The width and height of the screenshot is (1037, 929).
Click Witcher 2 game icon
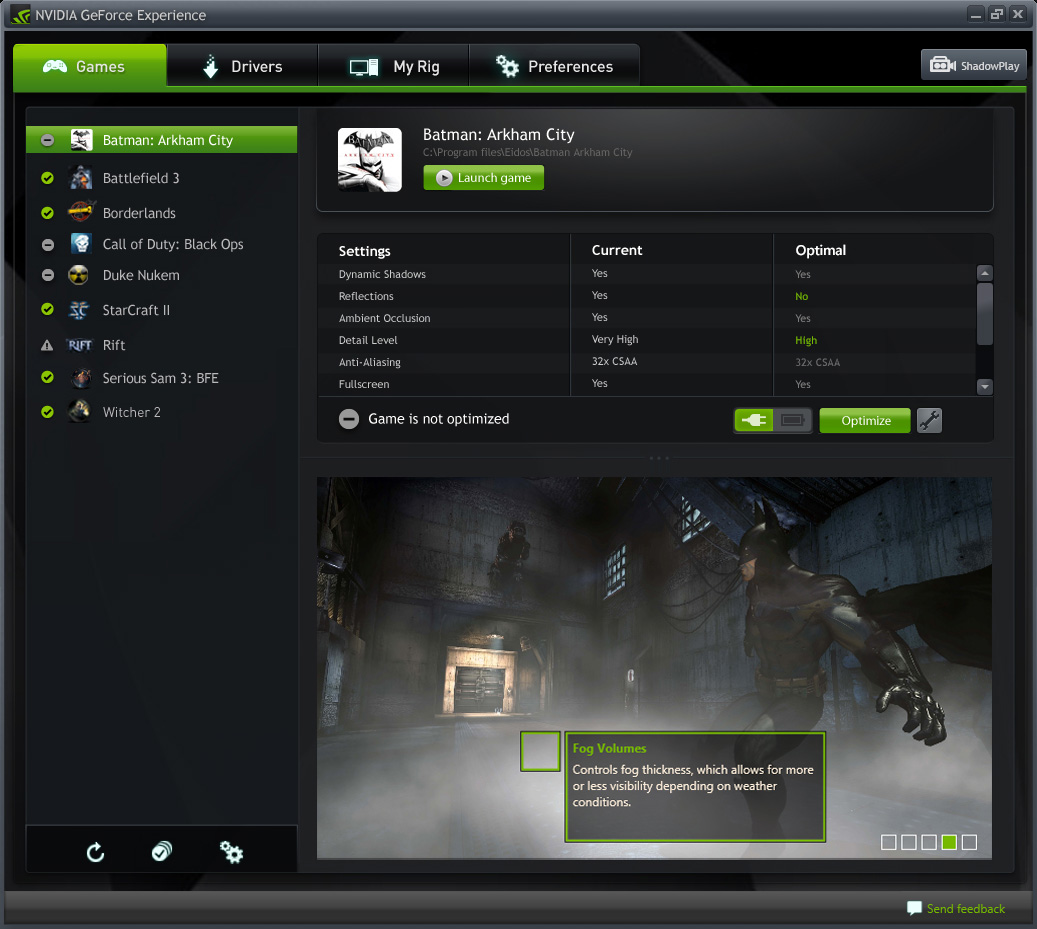point(80,411)
